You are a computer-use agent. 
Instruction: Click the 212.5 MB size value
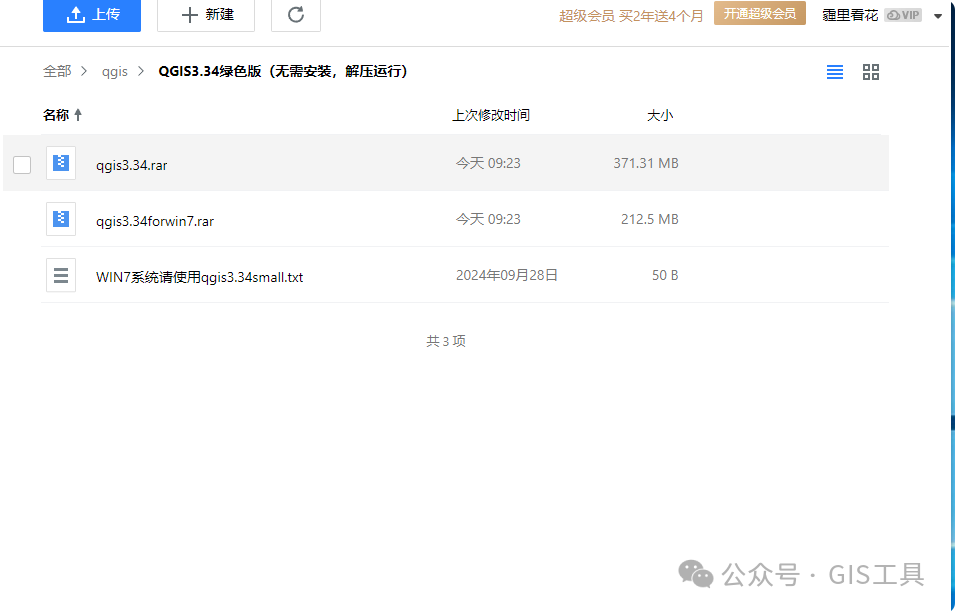(649, 219)
